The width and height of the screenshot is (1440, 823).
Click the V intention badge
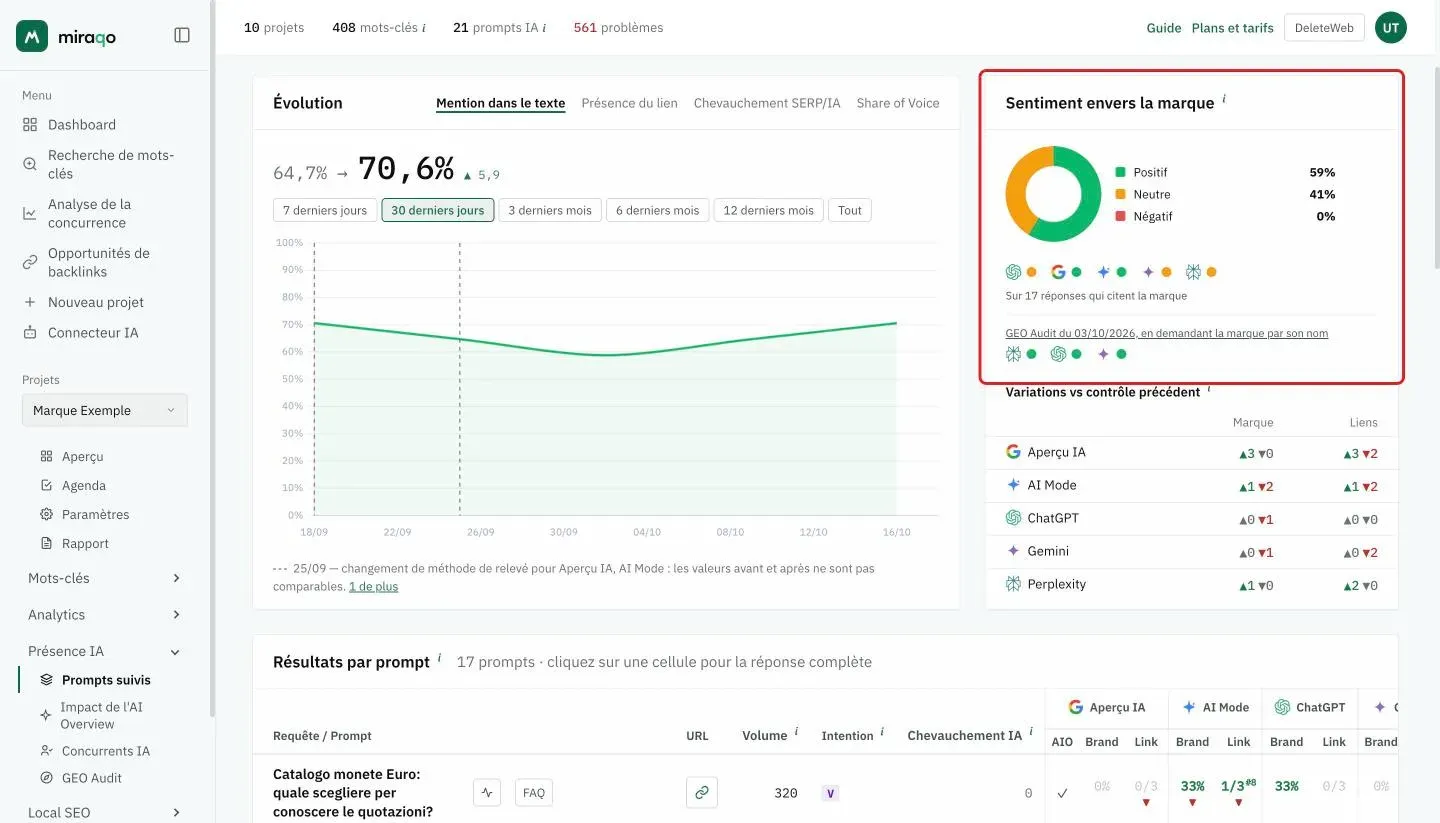coord(830,793)
